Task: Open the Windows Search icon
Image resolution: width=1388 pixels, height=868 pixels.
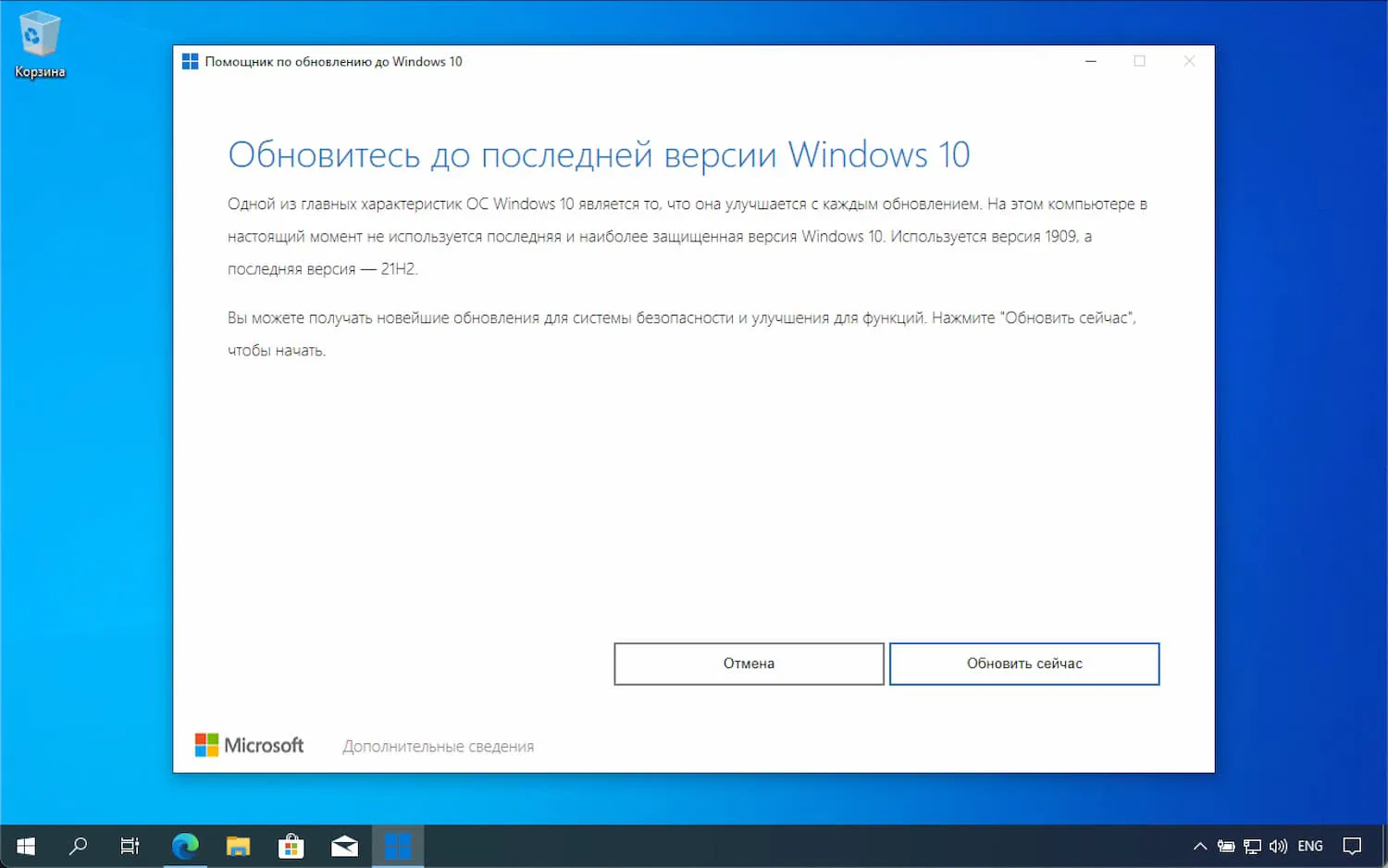Action: click(78, 845)
